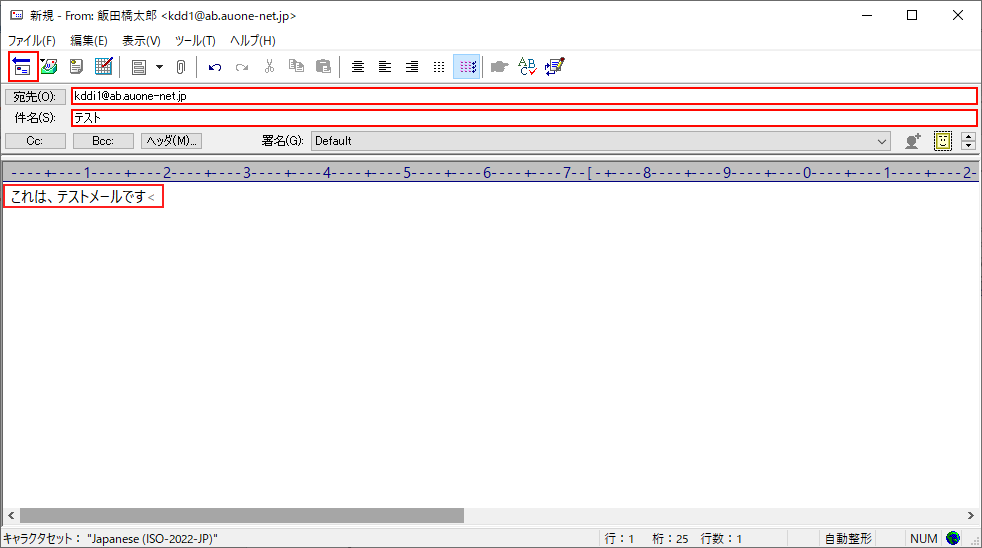The width and height of the screenshot is (982, 548).
Task: Click the Cc: button
Action: coord(35,141)
